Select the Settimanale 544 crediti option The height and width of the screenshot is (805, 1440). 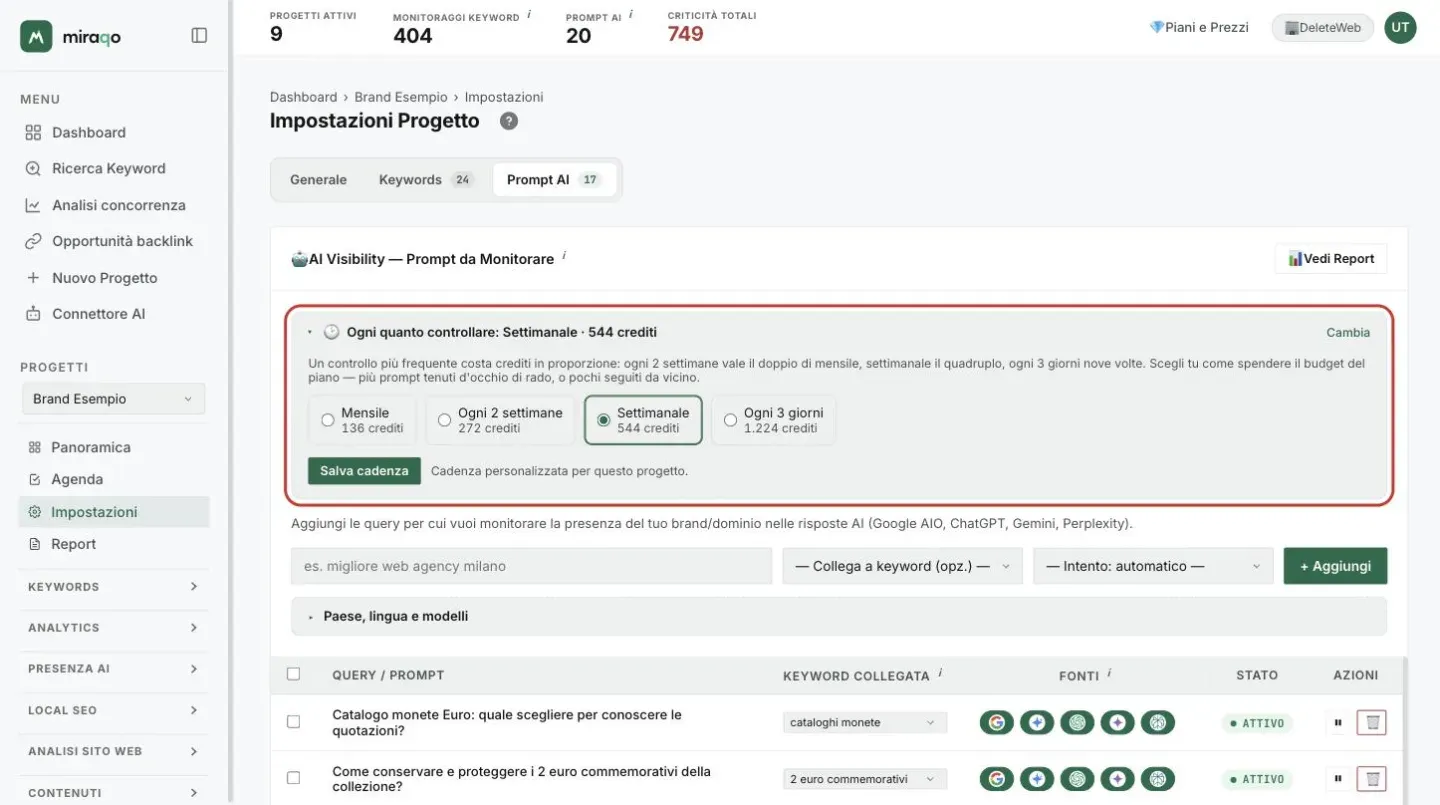click(x=643, y=420)
